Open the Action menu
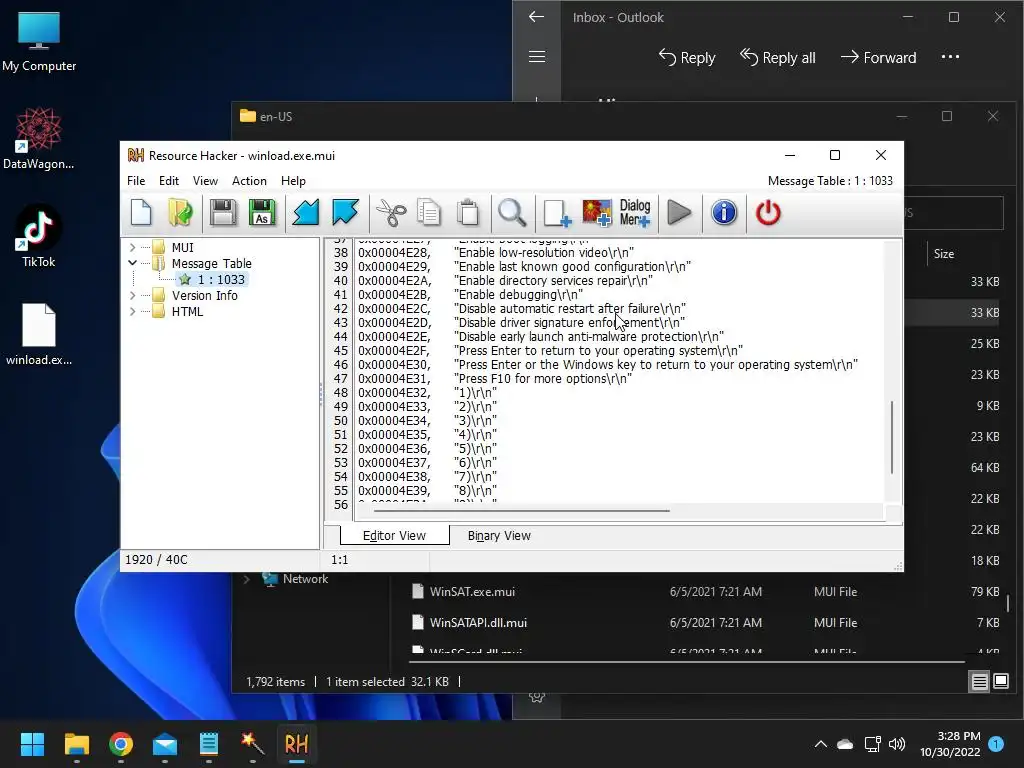 [x=249, y=181]
